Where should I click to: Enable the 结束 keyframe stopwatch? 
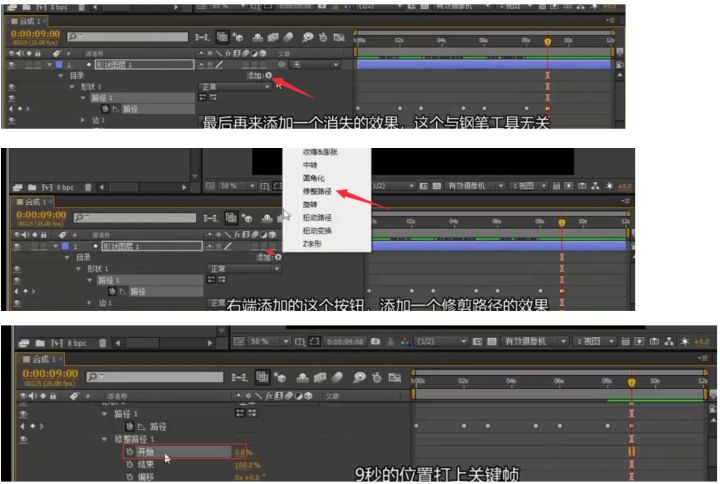pyautogui.click(x=129, y=465)
